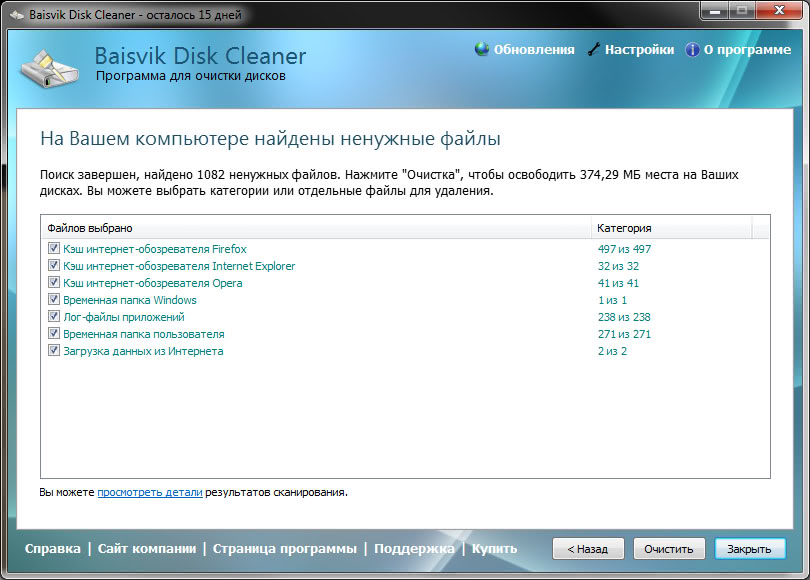Click the value 238 из 238

click(x=624, y=317)
